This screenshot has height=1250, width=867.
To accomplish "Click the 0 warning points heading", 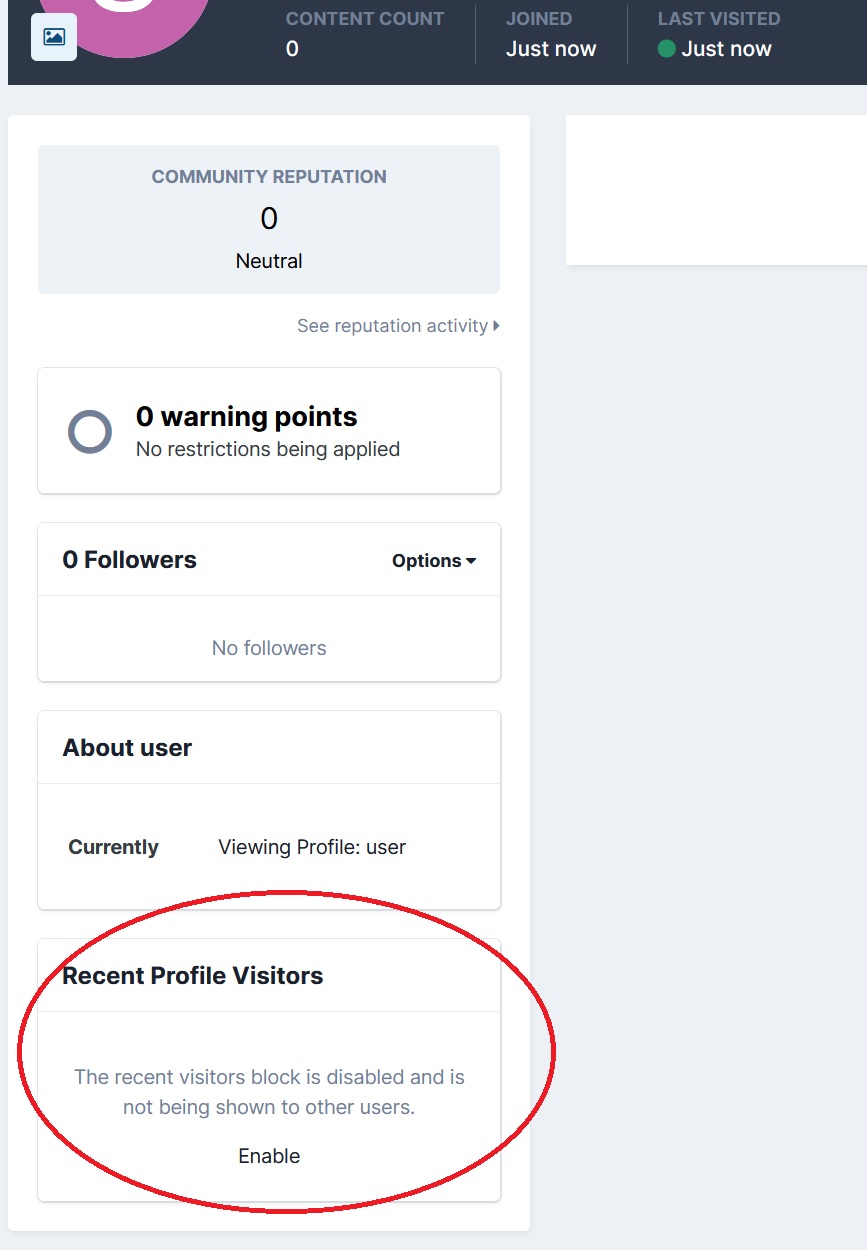I will [x=247, y=417].
